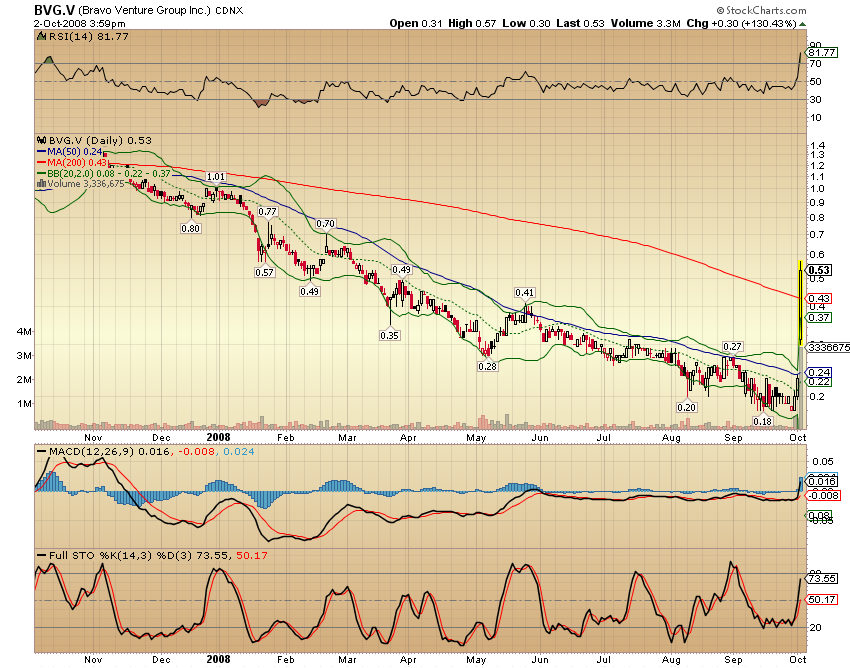Click the red 50.17 stochastic %D value tag
This screenshot has height=668, width=850.
coord(822,600)
